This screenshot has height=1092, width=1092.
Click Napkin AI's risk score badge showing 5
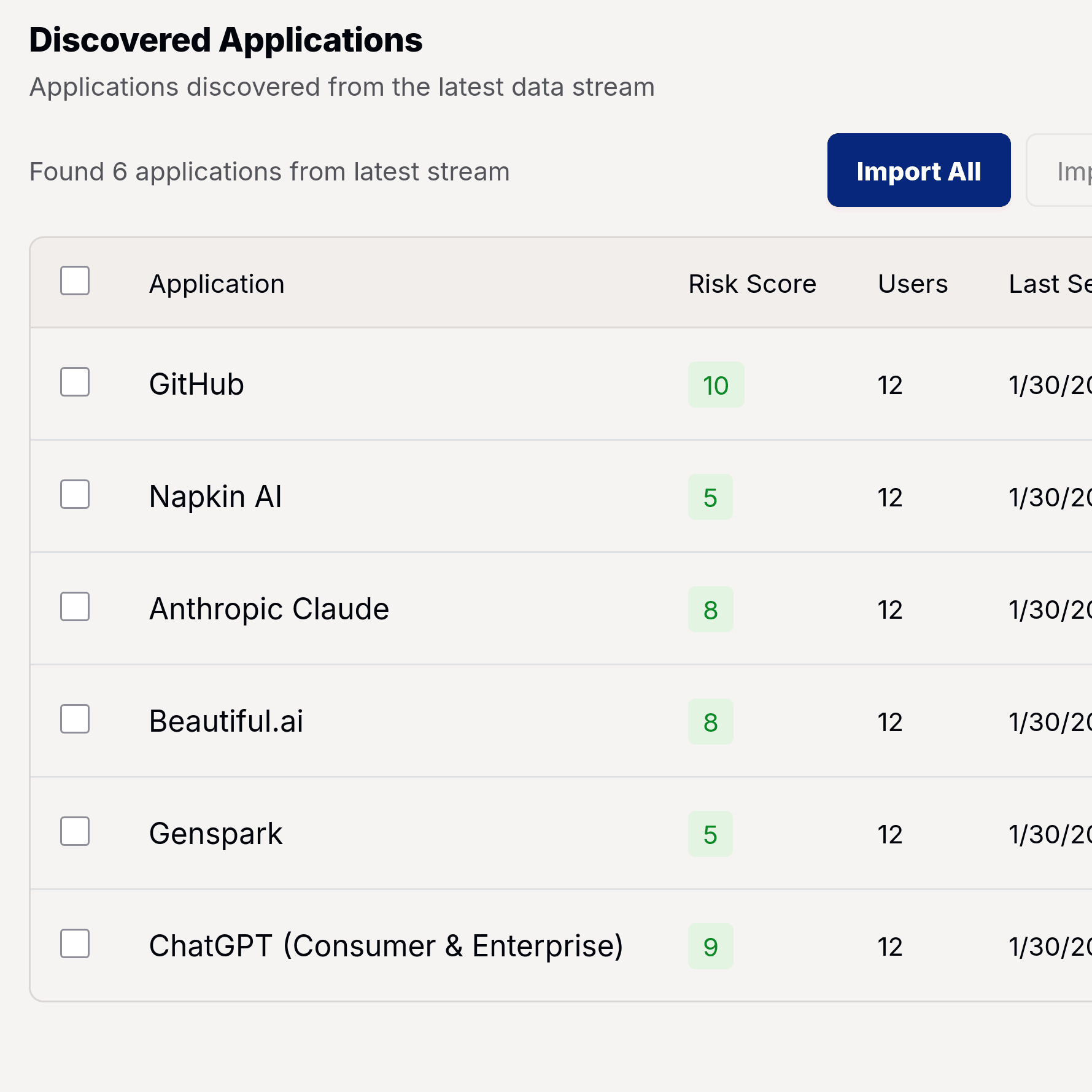tap(710, 498)
